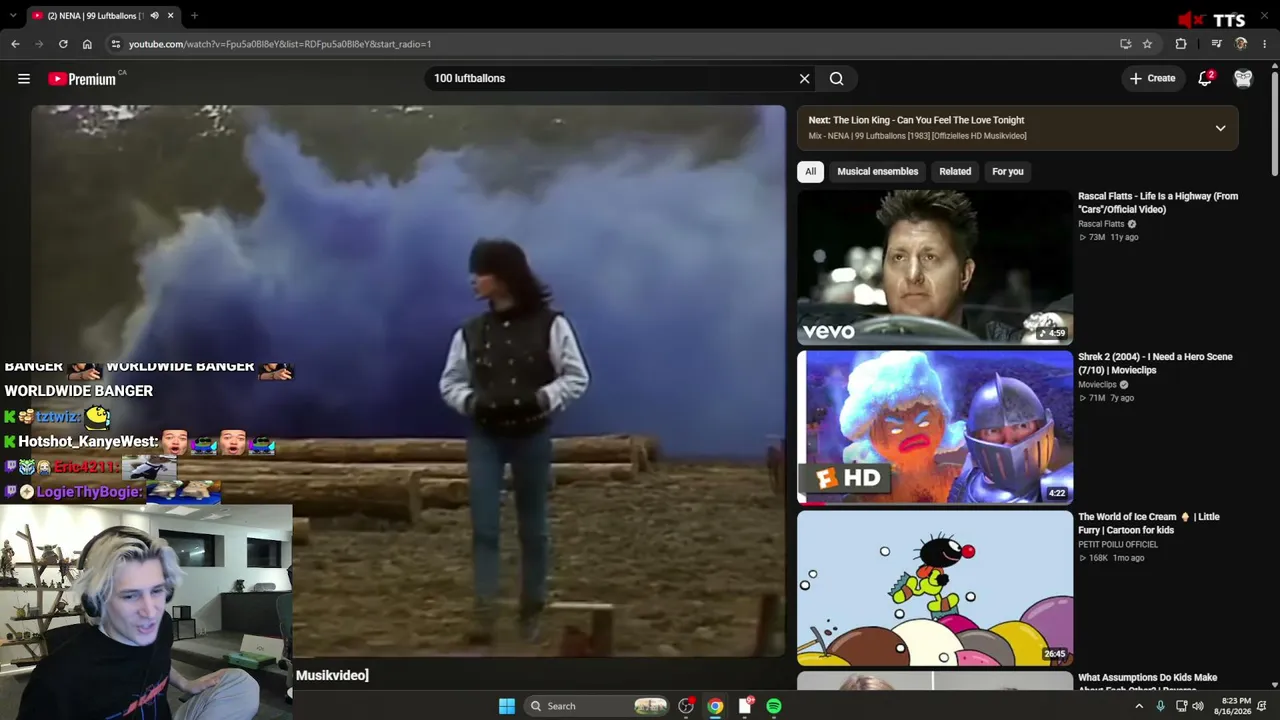The width and height of the screenshot is (1280, 720).
Task: Open the Chrome three-dot menu
Action: coord(1265,44)
